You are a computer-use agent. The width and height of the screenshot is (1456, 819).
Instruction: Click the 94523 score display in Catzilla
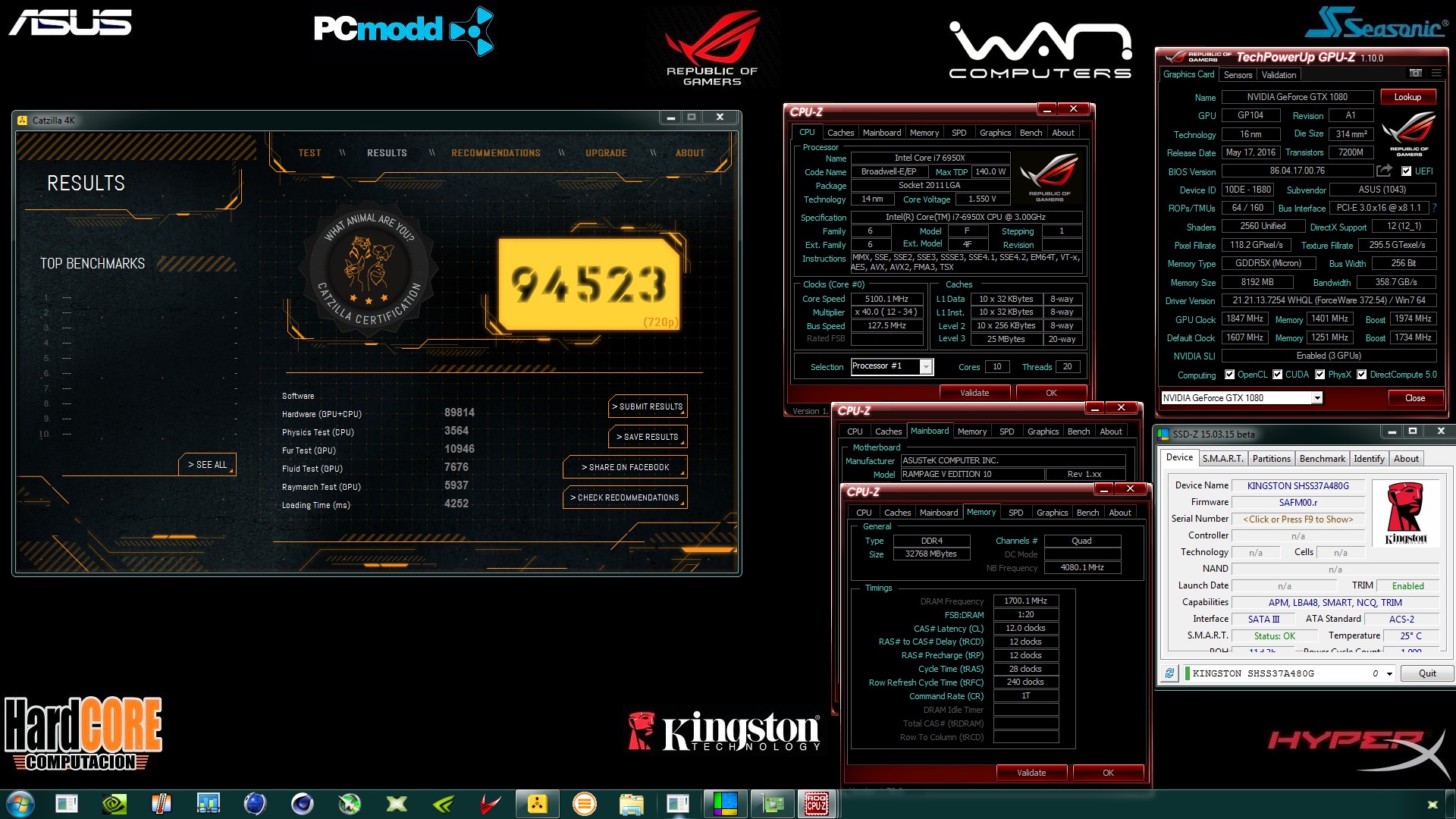click(x=588, y=284)
